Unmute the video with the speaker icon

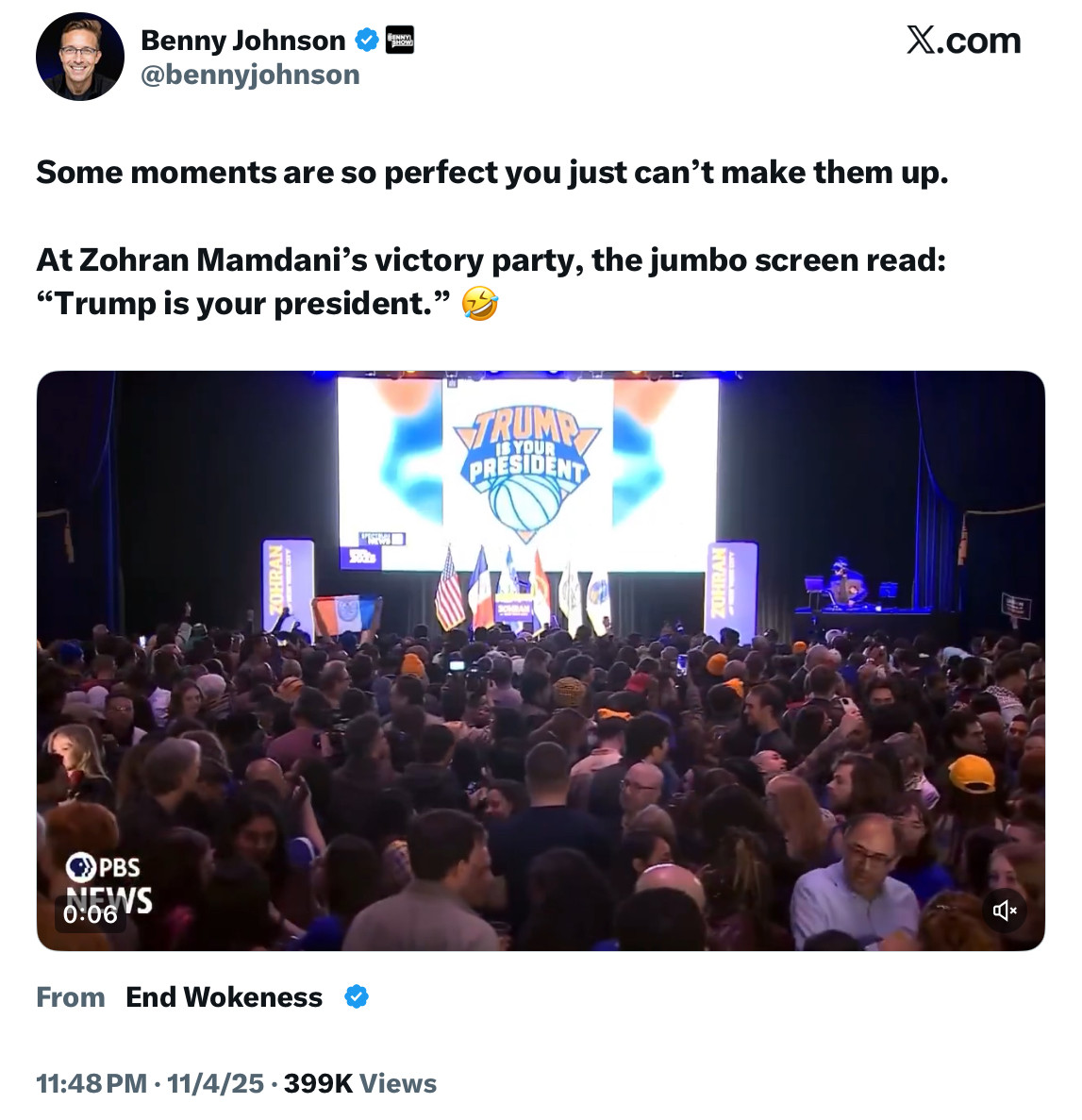click(1005, 910)
